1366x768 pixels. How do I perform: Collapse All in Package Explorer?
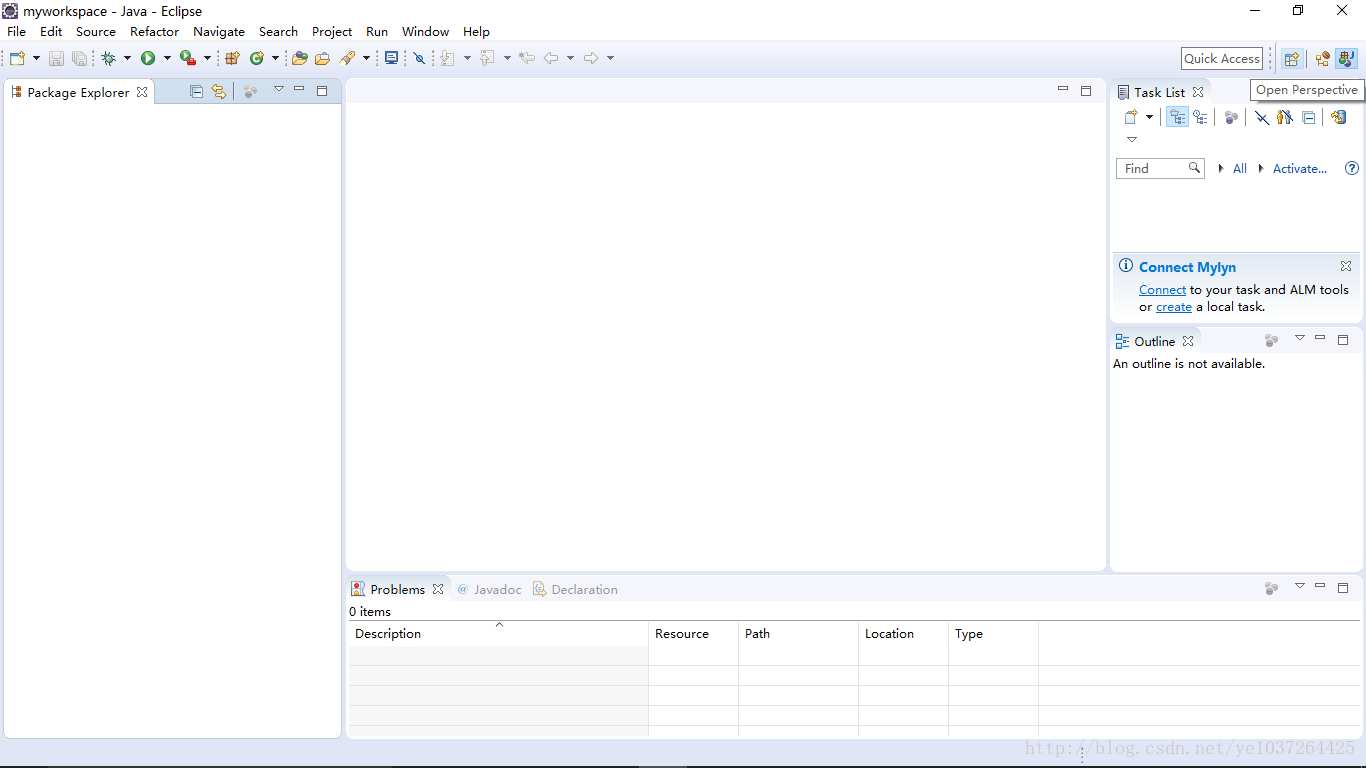point(196,91)
